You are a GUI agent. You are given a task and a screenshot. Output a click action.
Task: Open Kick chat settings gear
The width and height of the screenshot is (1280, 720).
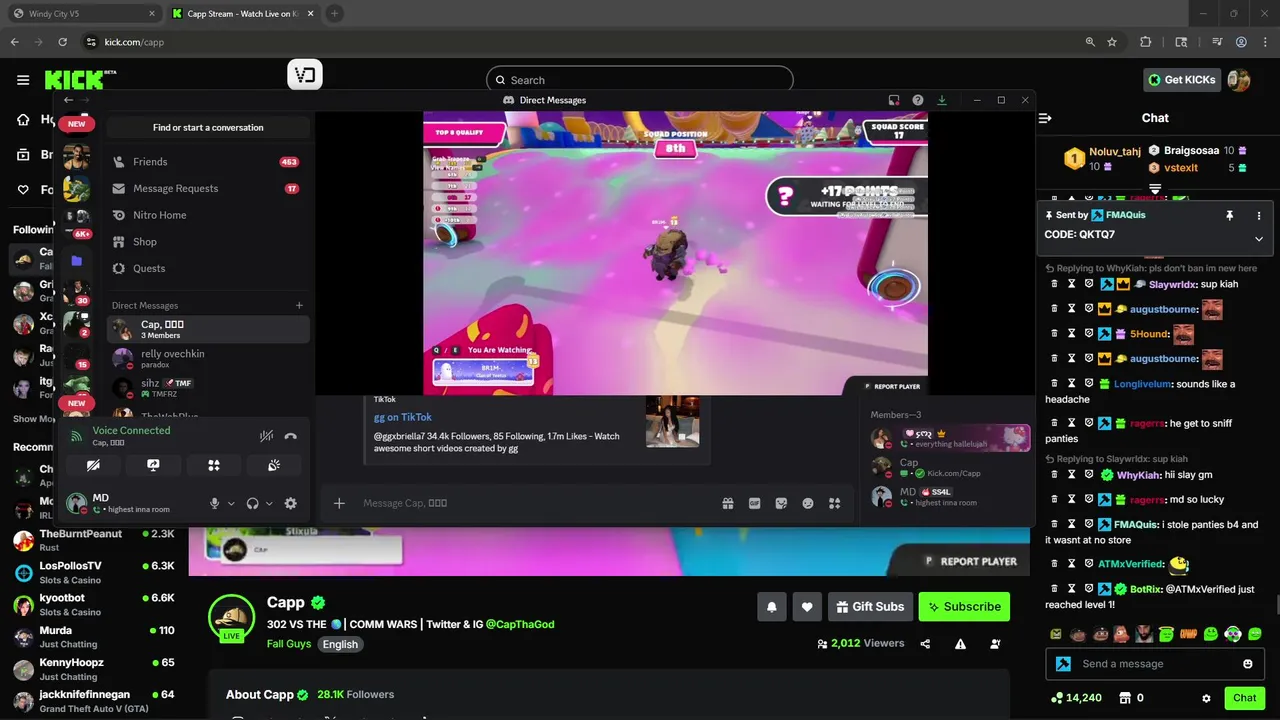click(1206, 698)
